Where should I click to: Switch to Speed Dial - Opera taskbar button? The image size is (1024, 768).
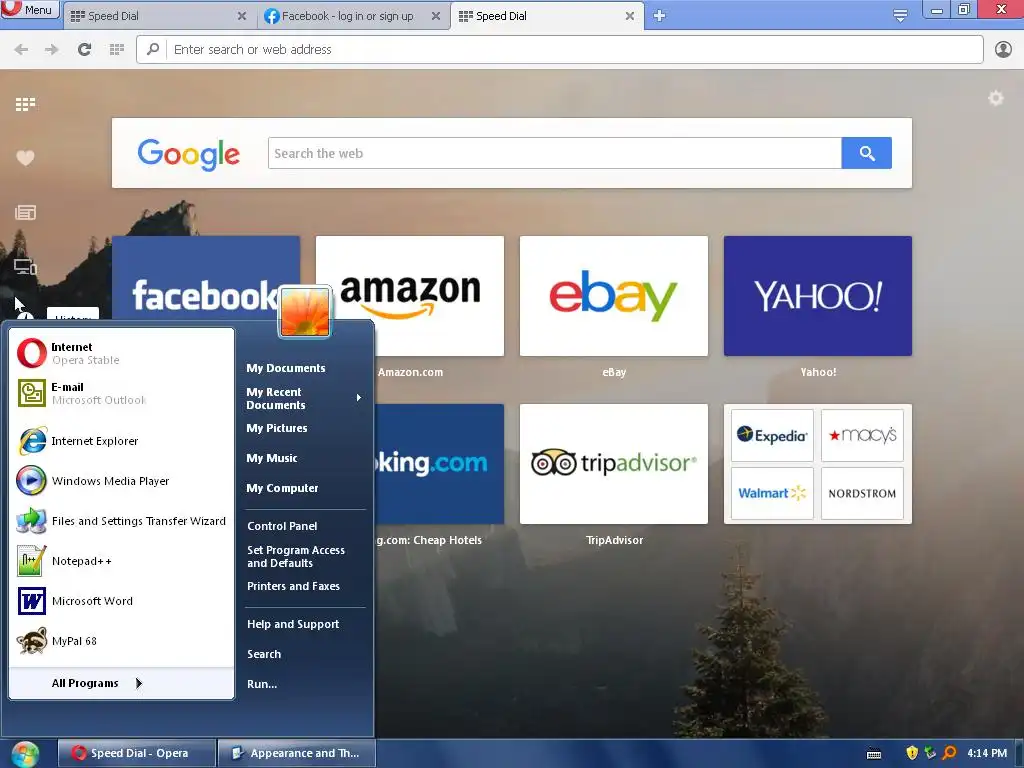[136, 753]
